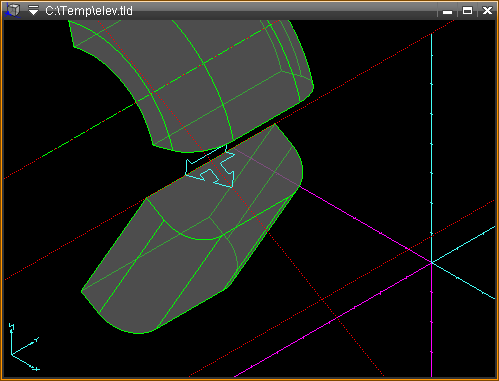This screenshot has width=499, height=381.
Task: Click the magenta line joining the lower solid to the origin
Action: pos(365,224)
